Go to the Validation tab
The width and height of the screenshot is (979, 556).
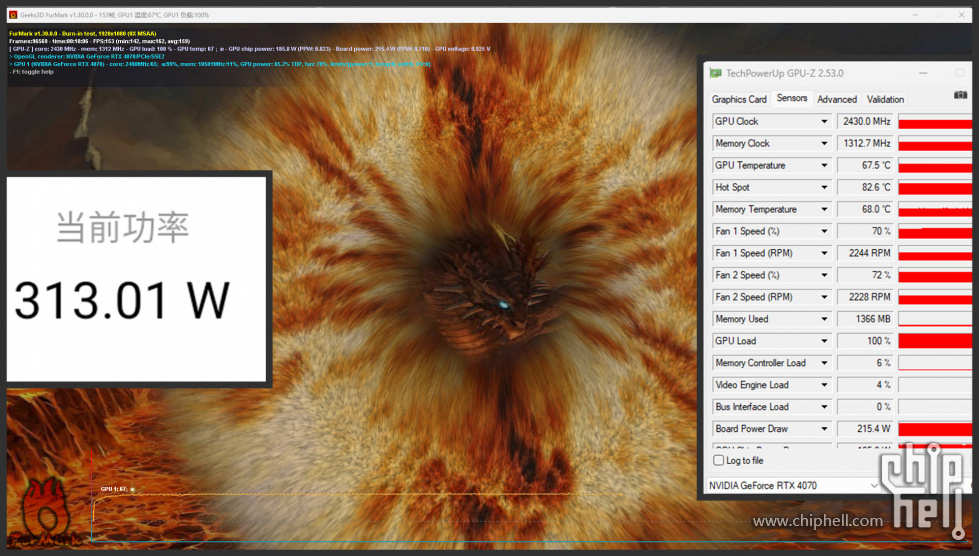point(885,99)
